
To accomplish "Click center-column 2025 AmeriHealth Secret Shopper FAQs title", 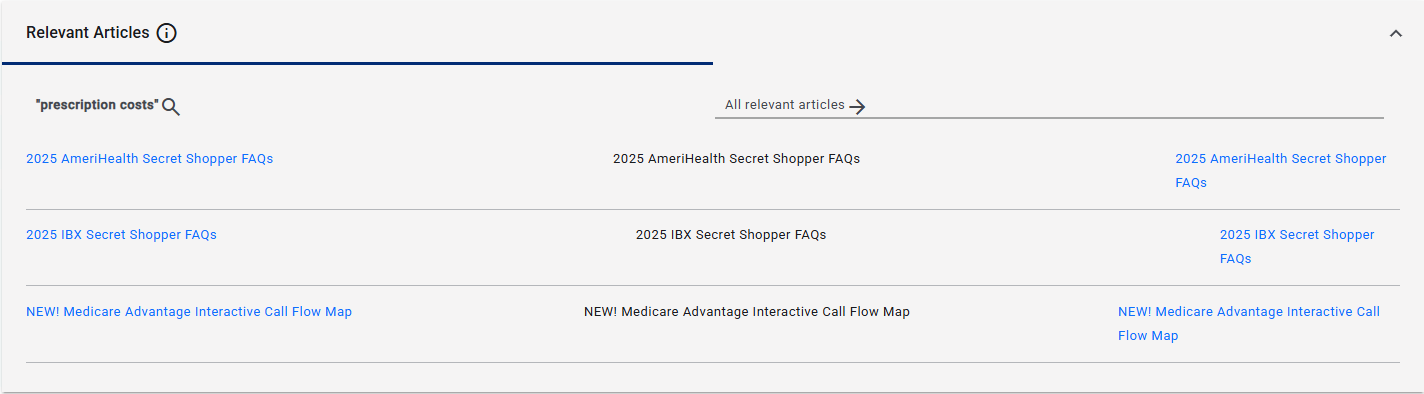I will pos(736,158).
